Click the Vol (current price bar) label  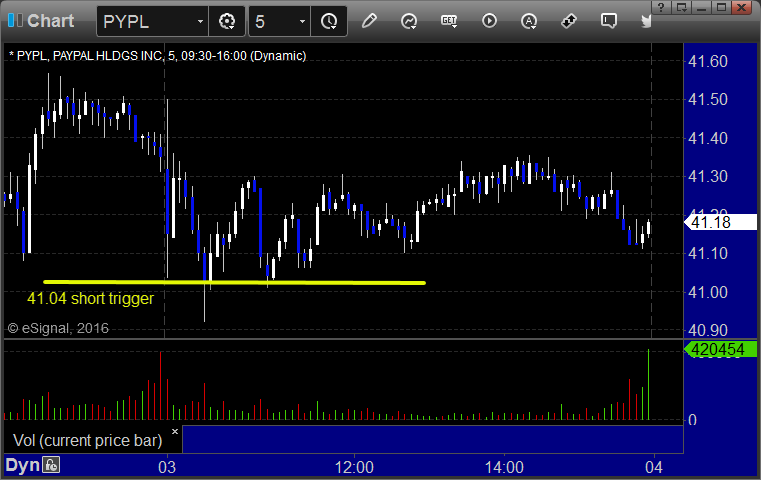coord(87,440)
